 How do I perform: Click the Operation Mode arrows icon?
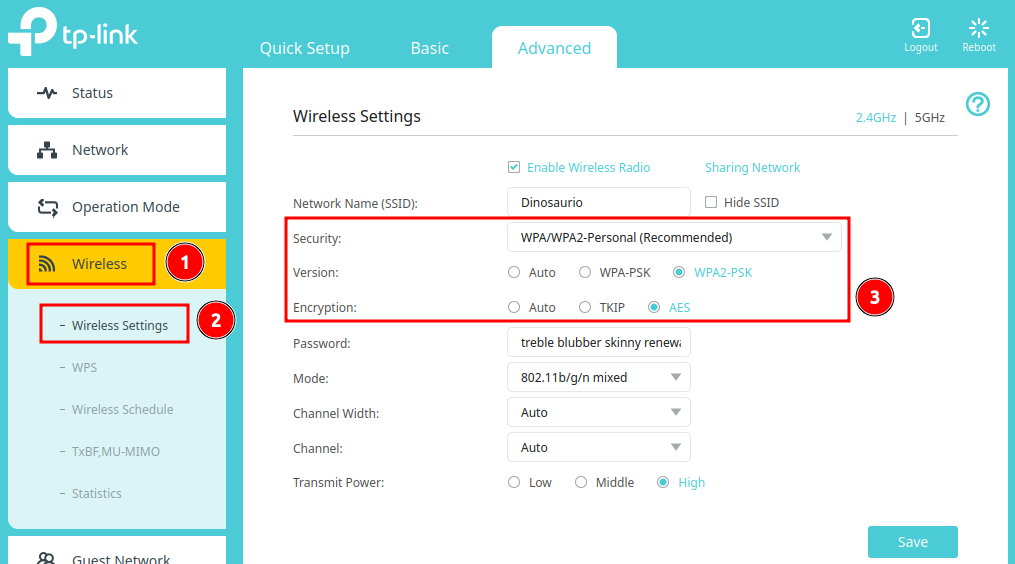(x=47, y=207)
